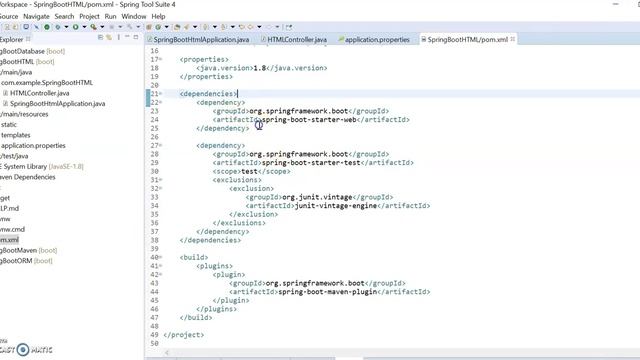Click the Open Type toolbar icon
This screenshot has width=640, height=360.
(x=177, y=27)
